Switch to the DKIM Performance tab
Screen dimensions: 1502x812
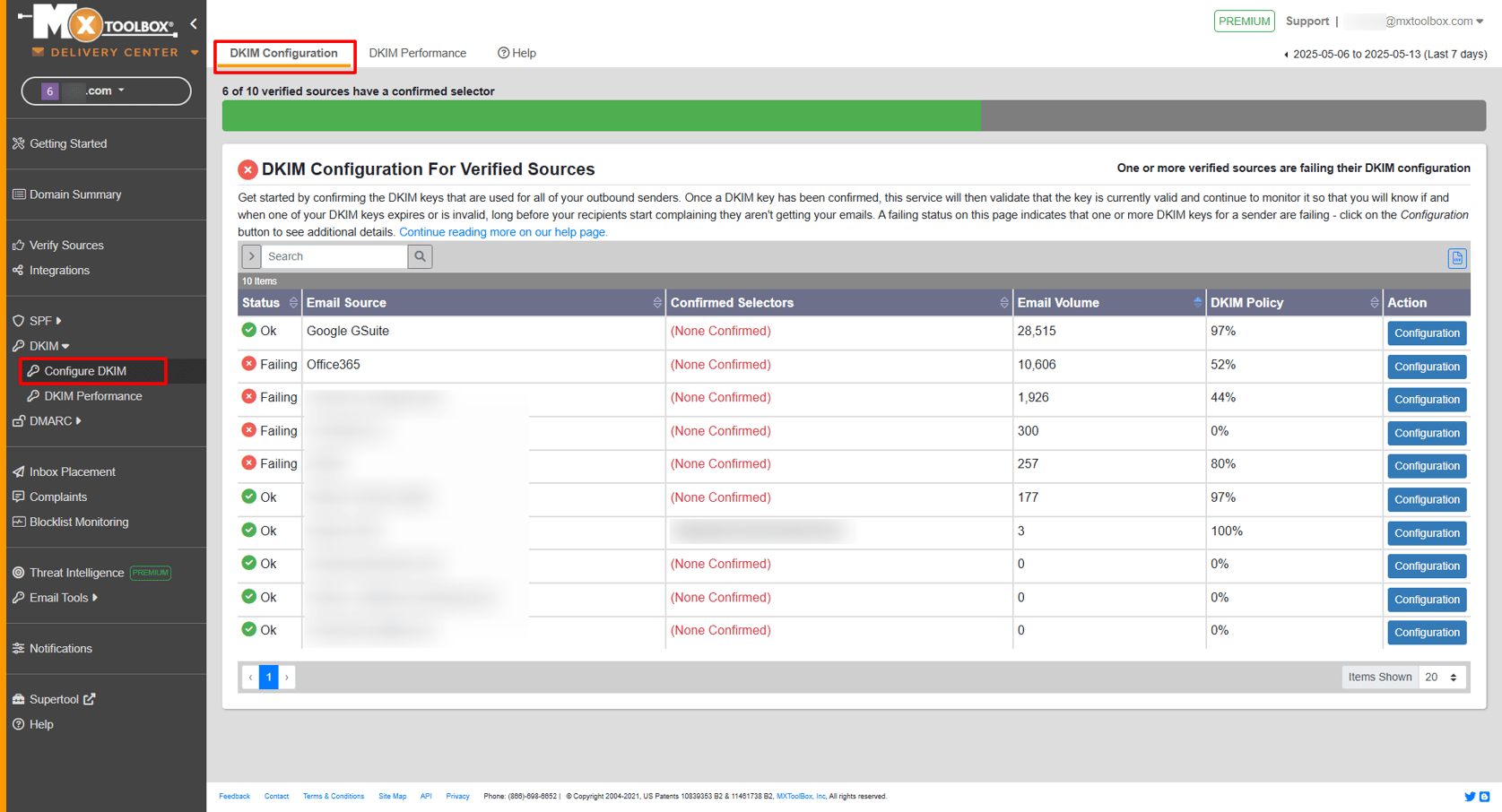(417, 53)
